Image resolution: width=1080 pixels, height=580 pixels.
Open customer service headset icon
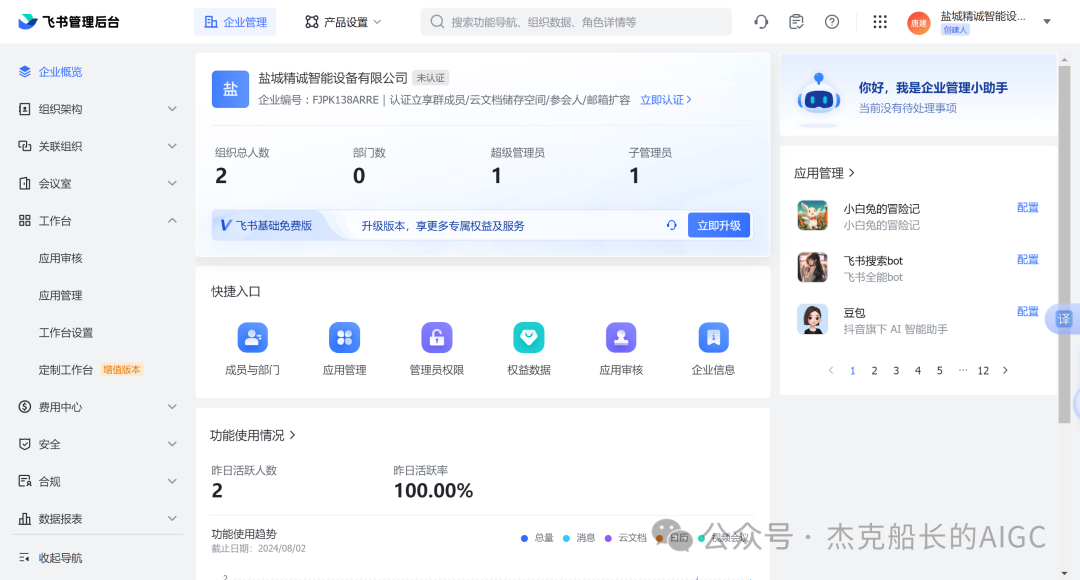point(761,22)
